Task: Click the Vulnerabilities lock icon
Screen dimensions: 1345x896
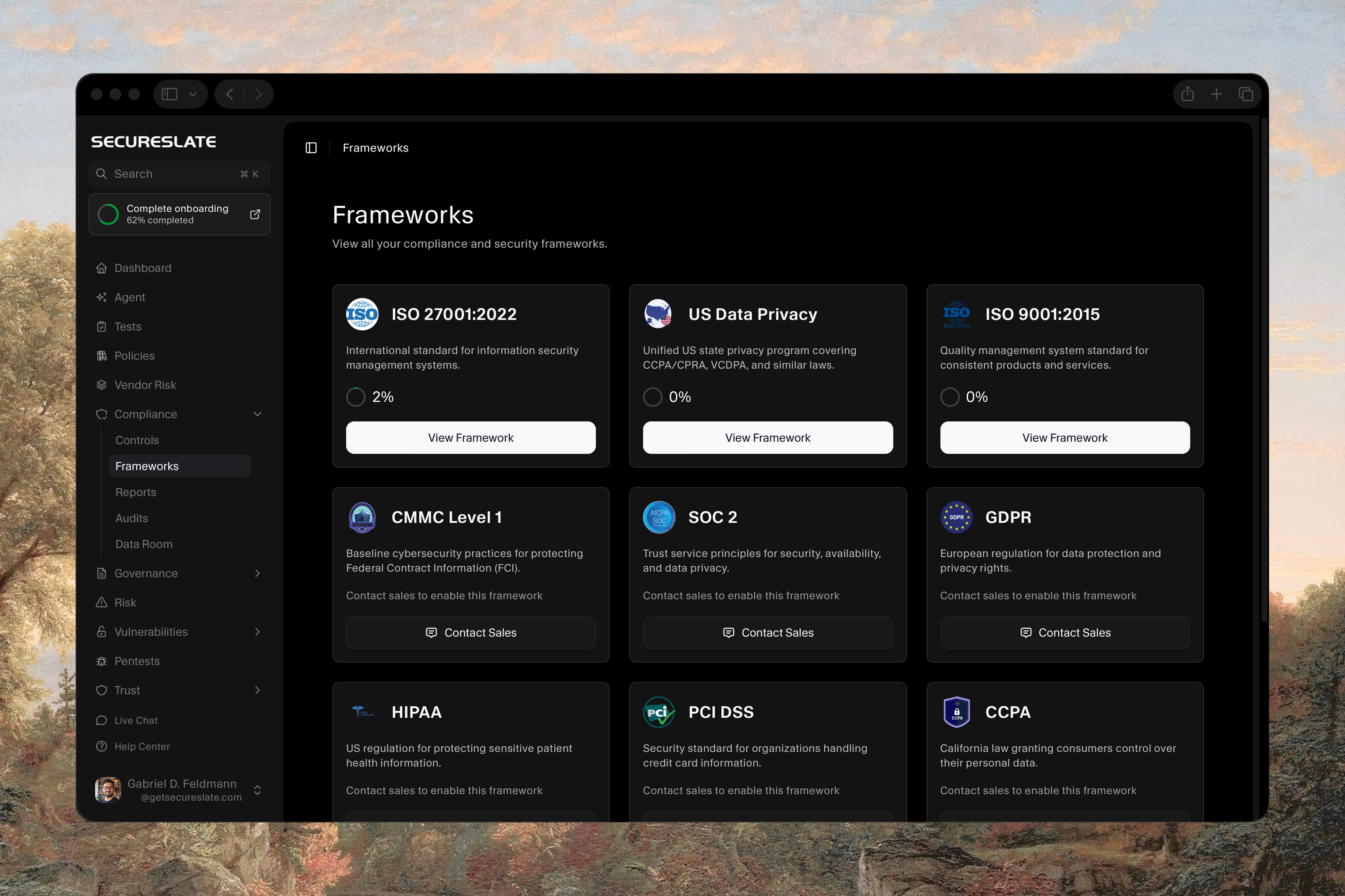Action: pyautogui.click(x=102, y=632)
